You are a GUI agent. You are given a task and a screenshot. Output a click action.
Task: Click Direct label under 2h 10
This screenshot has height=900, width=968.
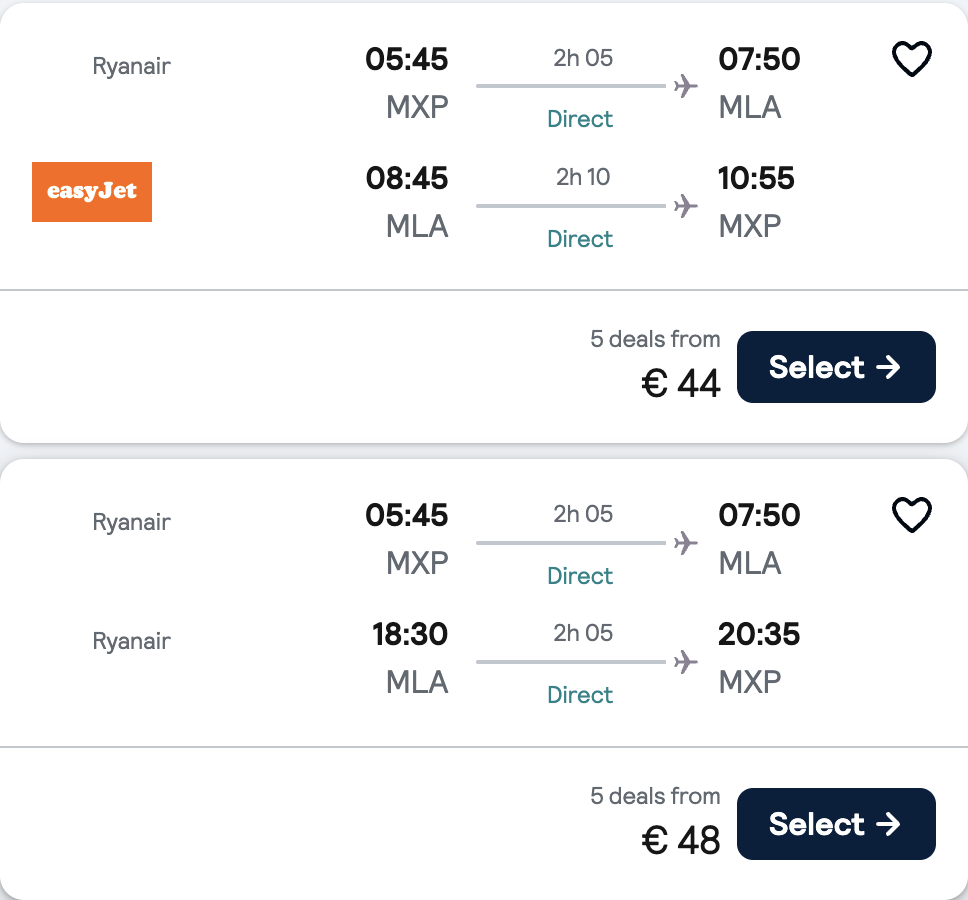[580, 239]
